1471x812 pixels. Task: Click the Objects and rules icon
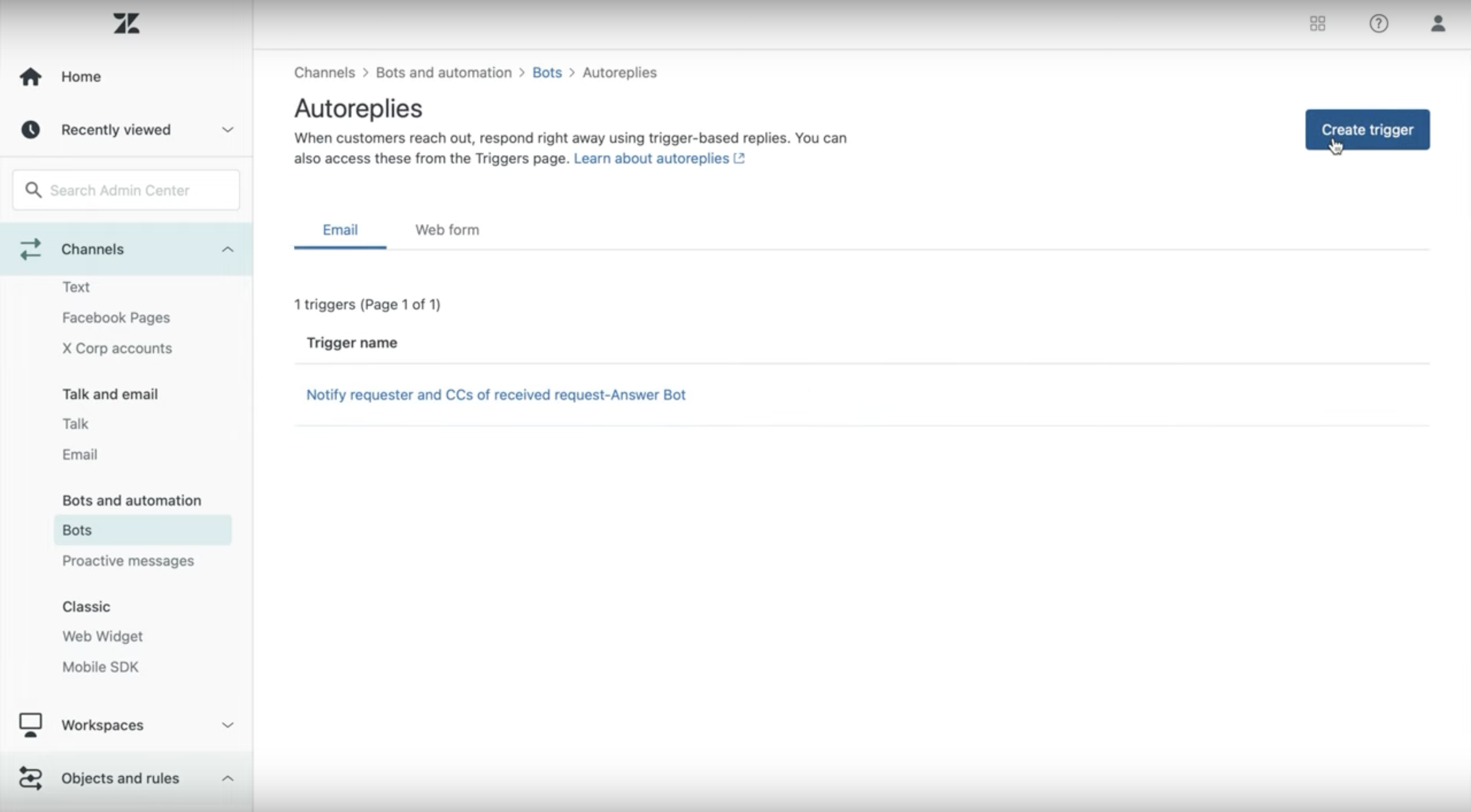(30, 778)
